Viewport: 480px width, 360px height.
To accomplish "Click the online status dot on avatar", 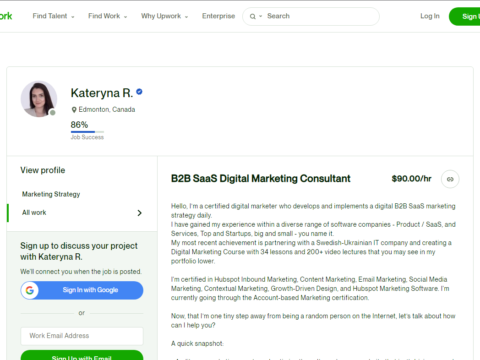I will [52, 113].
